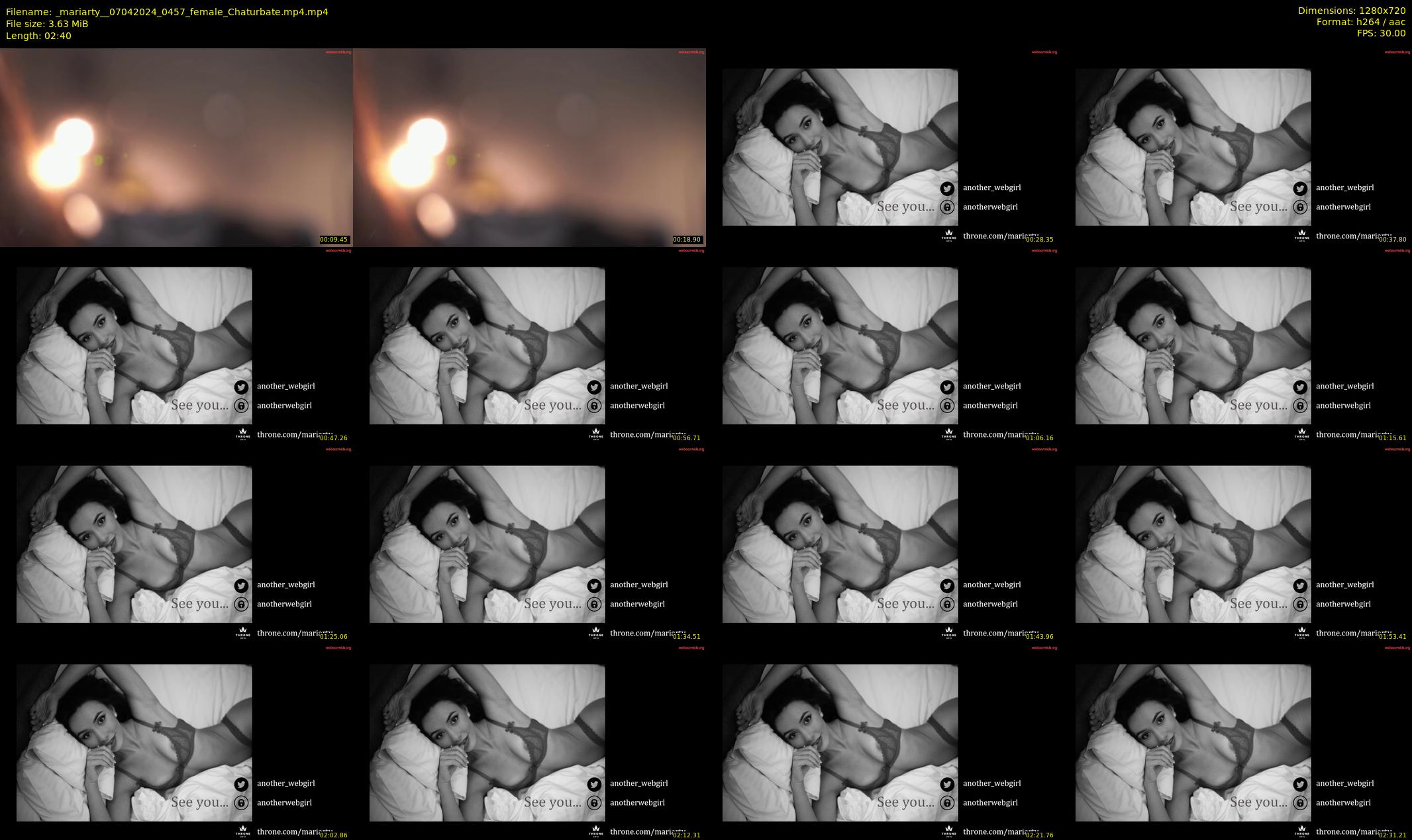
Task: Click the Twitter bird icon in the 00:28.35 frame
Action: click(x=947, y=188)
